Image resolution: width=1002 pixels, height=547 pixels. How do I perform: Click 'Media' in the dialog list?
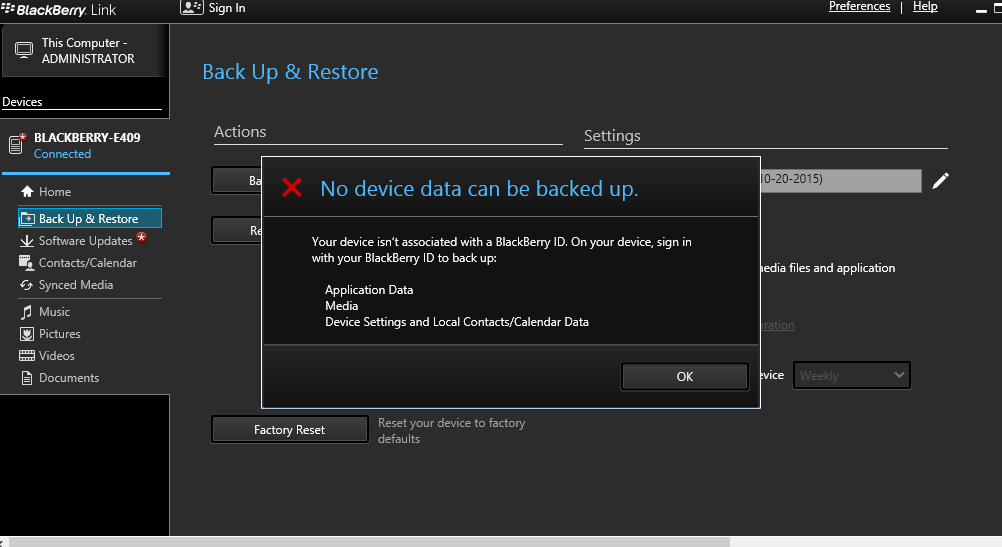click(341, 305)
